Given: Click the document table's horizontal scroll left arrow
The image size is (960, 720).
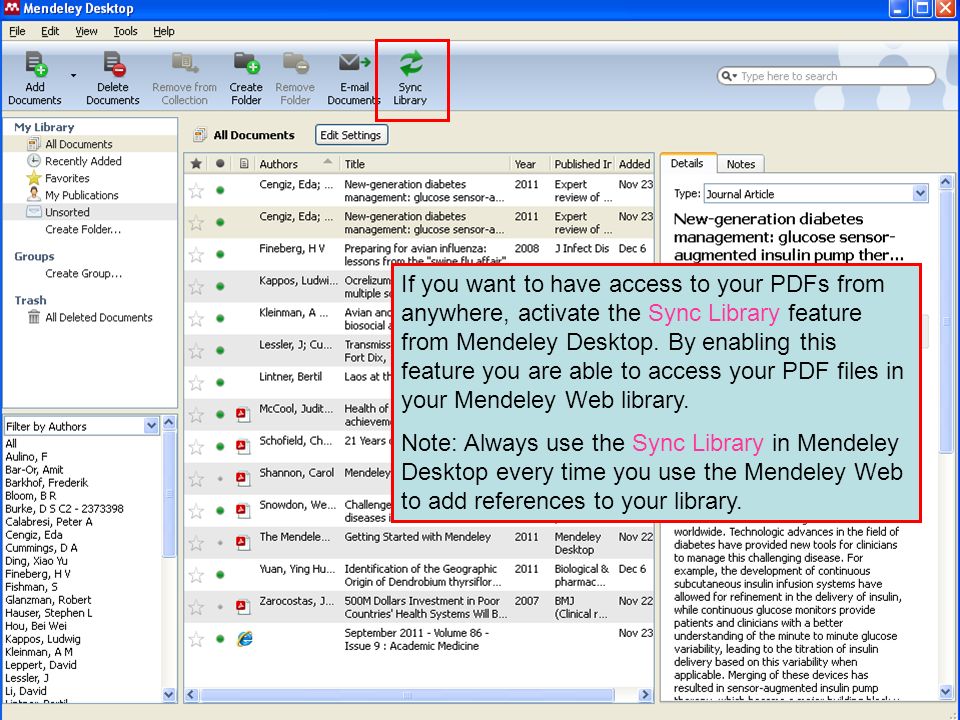Looking at the screenshot, I should [191, 695].
